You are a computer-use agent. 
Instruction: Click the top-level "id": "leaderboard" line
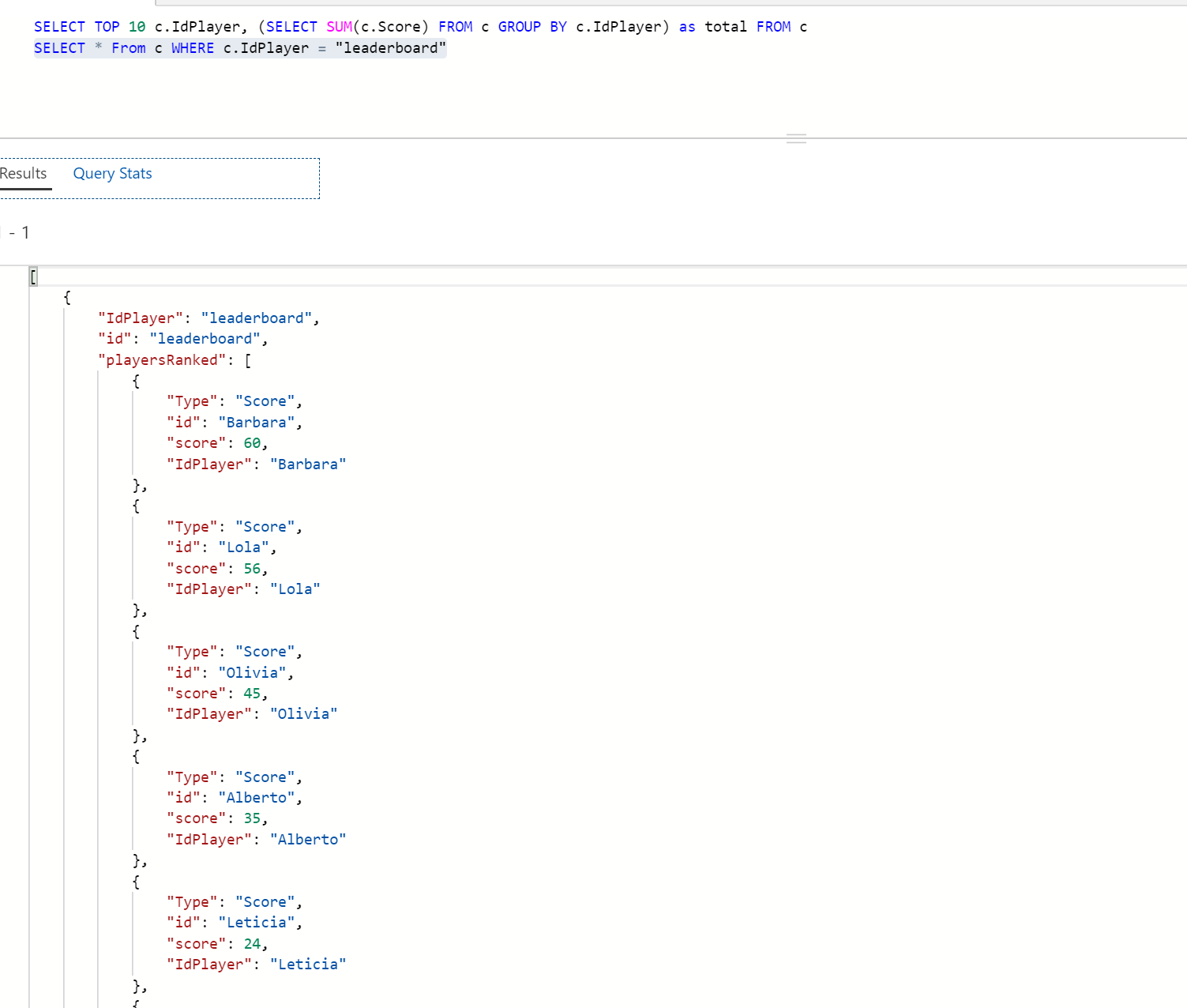(182, 339)
